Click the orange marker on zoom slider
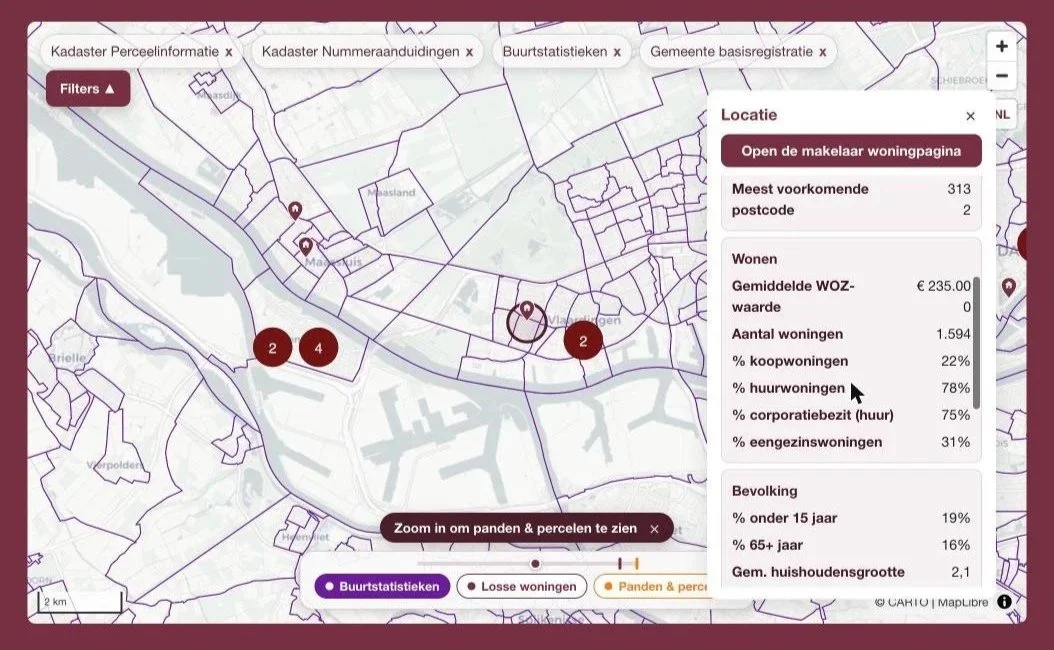 pyautogui.click(x=636, y=563)
